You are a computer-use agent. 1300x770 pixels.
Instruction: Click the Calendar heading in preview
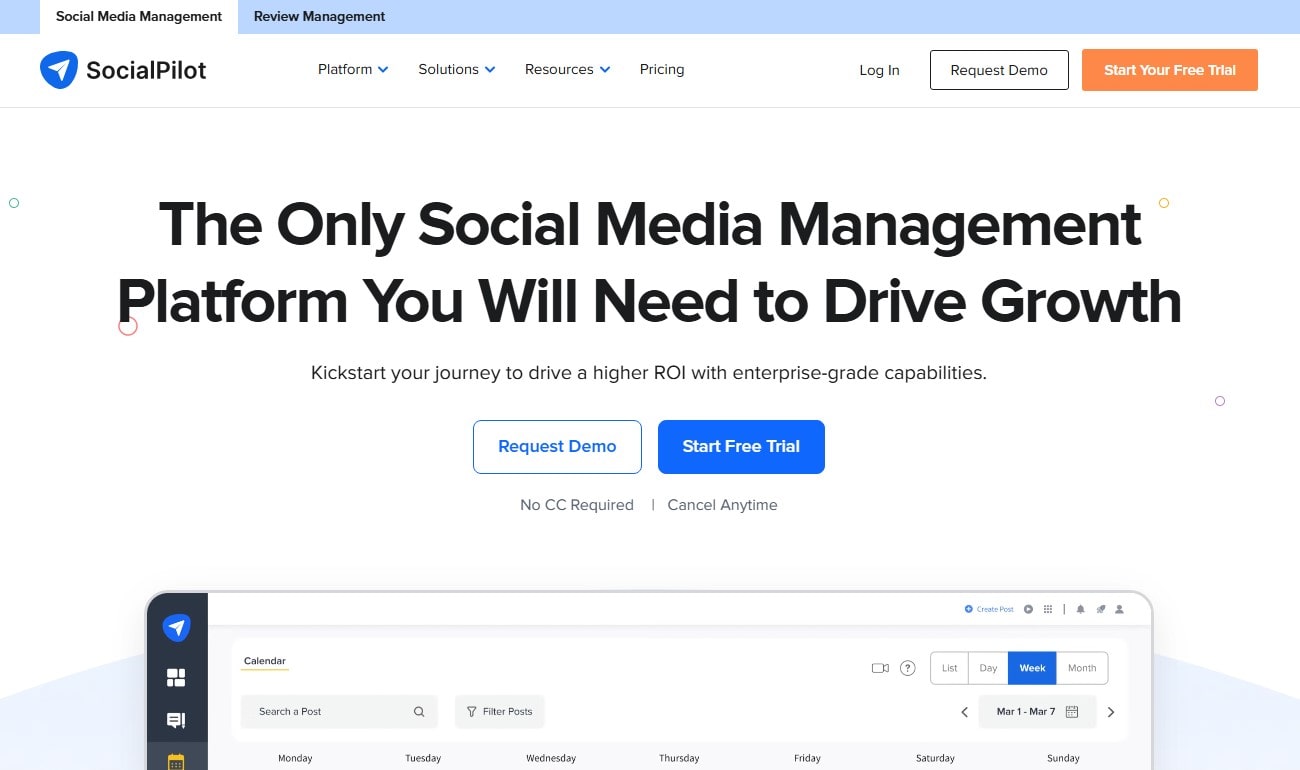click(265, 661)
